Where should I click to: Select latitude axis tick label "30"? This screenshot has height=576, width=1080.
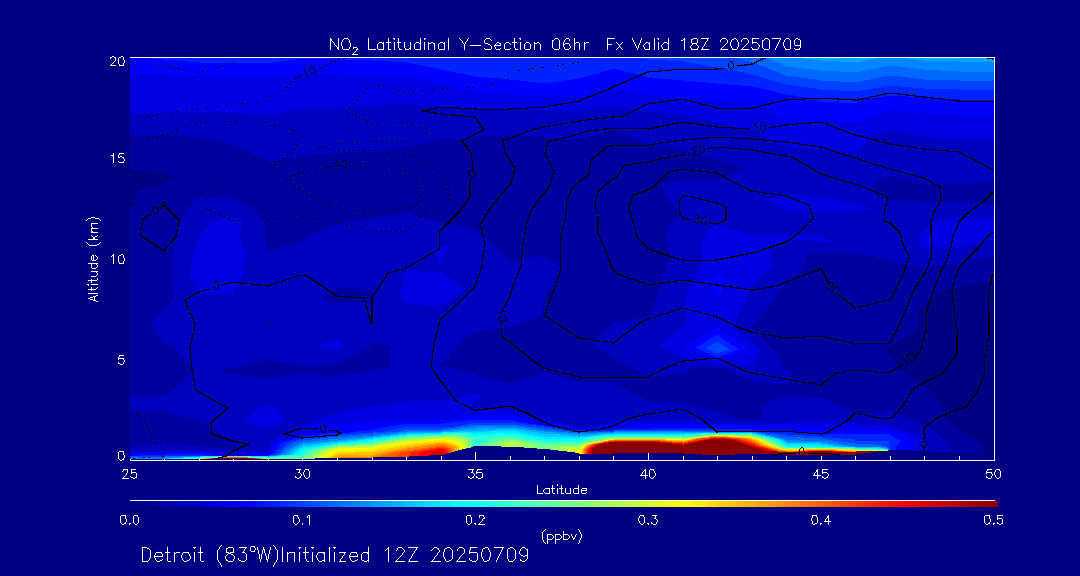pyautogui.click(x=302, y=474)
